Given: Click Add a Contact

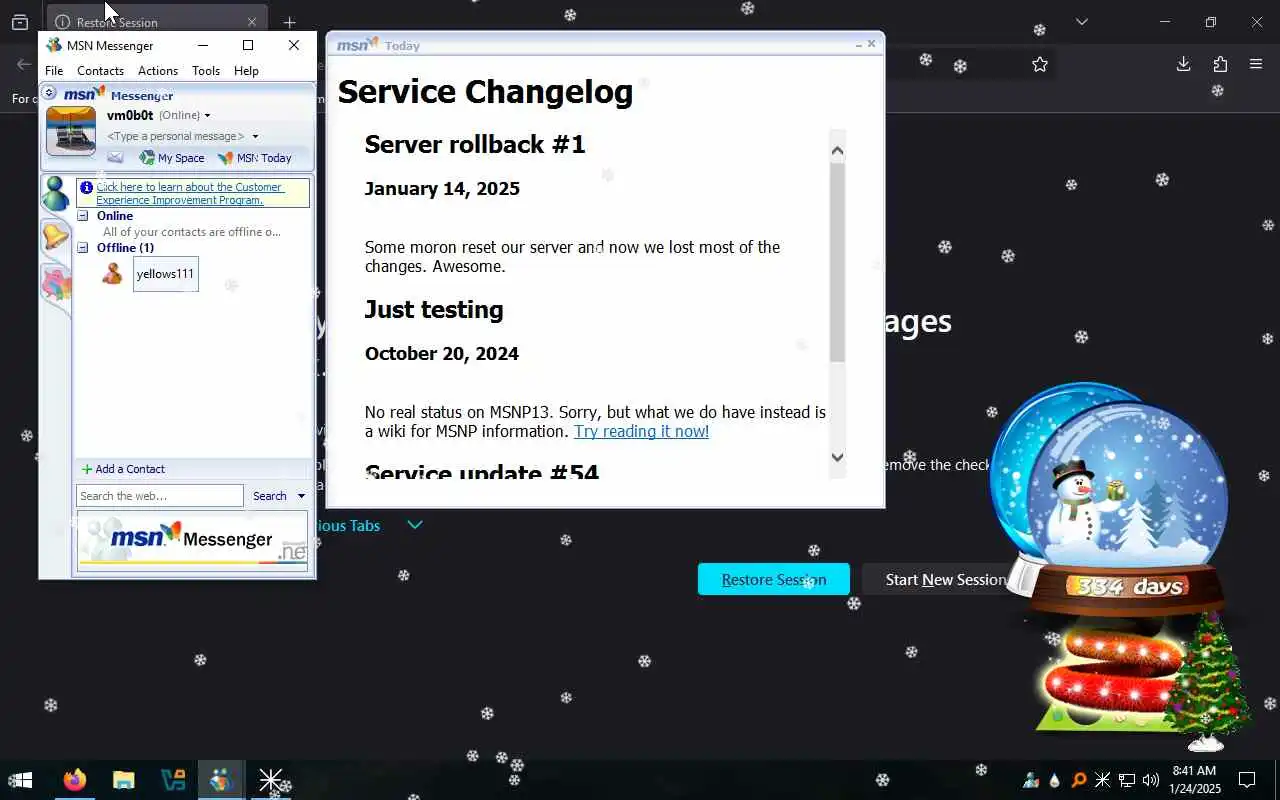Looking at the screenshot, I should point(123,469).
